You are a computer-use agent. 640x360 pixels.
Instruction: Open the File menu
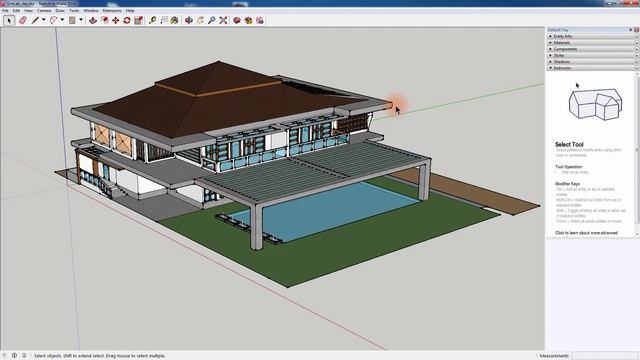(x=5, y=11)
